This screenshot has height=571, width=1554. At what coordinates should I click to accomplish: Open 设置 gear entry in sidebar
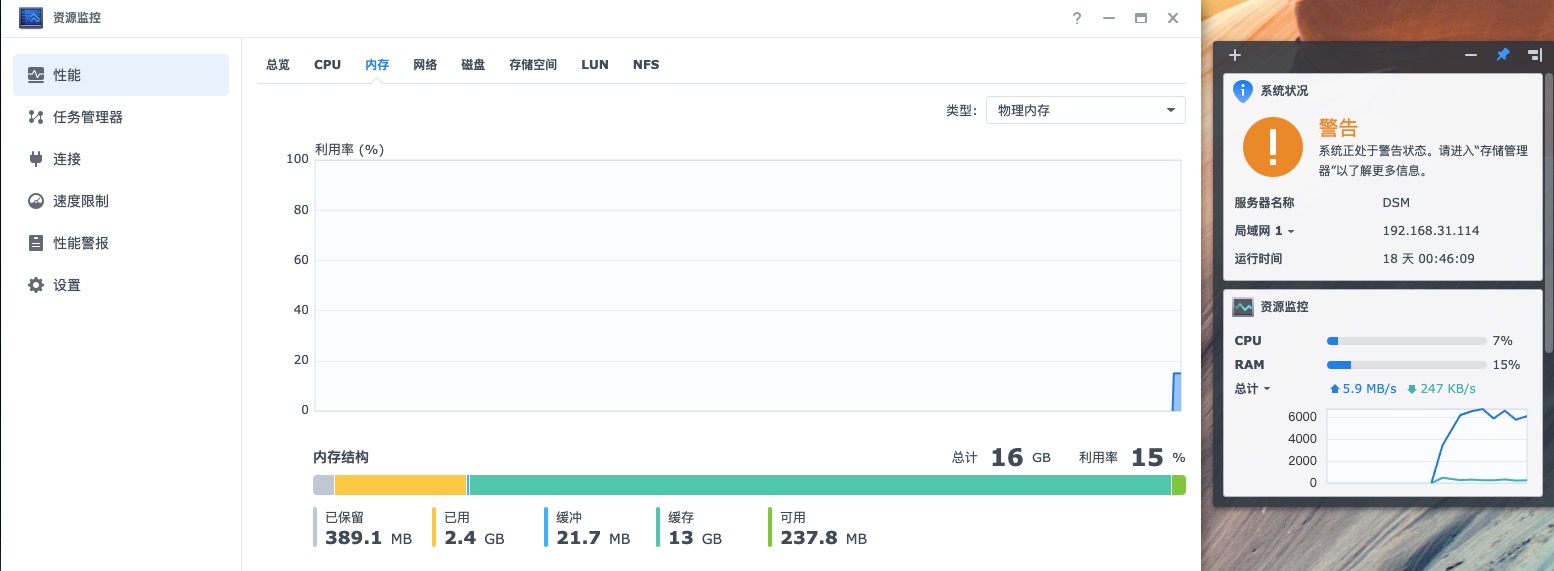pos(121,285)
